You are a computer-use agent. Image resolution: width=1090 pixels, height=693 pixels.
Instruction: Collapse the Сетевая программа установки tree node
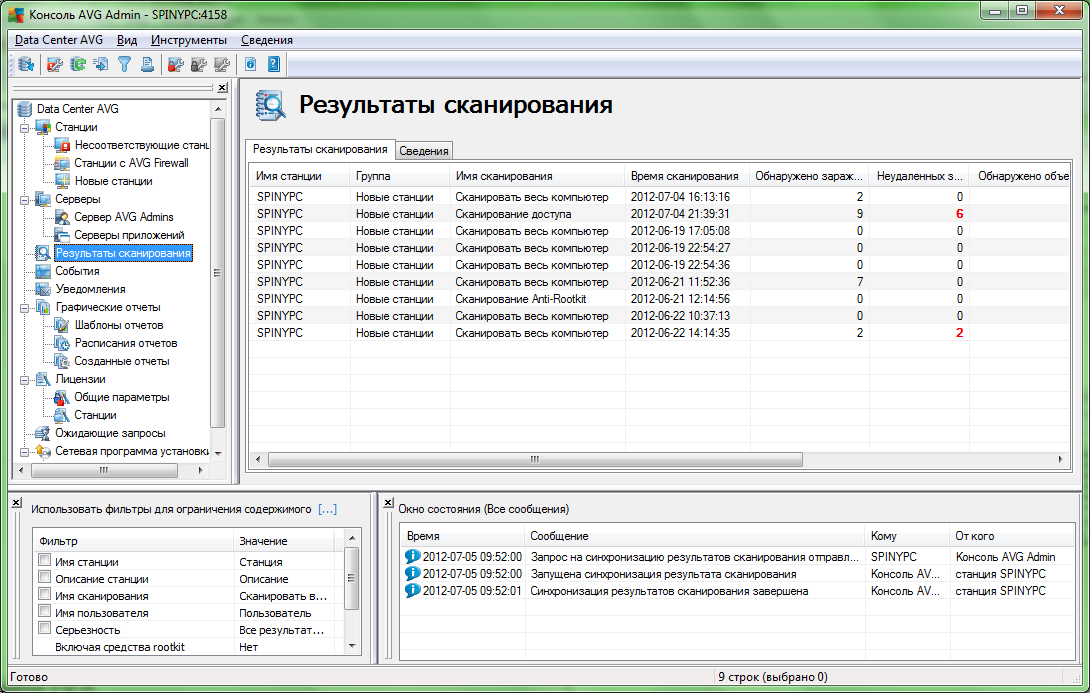pyautogui.click(x=25, y=452)
